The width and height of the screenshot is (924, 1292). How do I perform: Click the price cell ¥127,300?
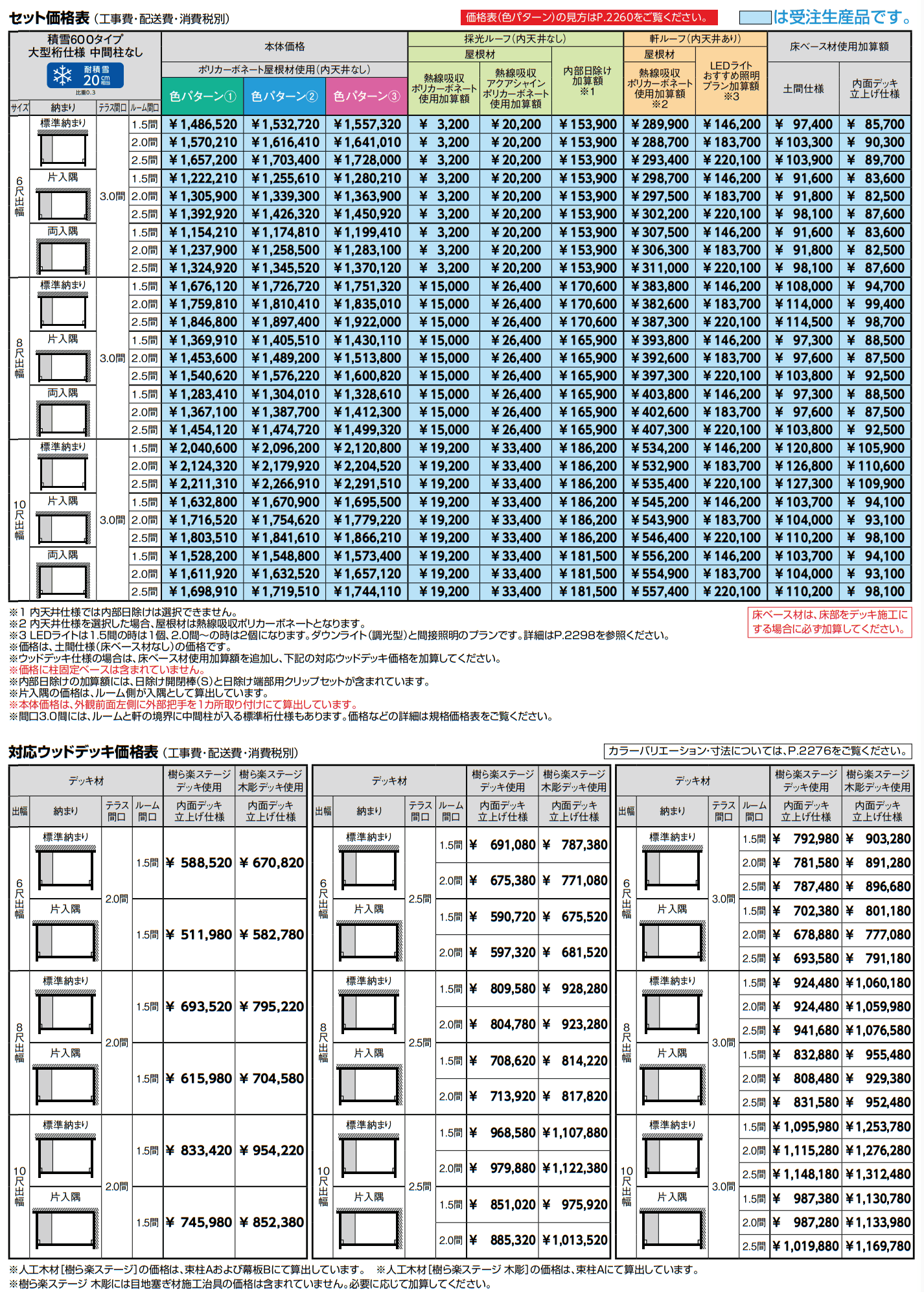point(803,484)
